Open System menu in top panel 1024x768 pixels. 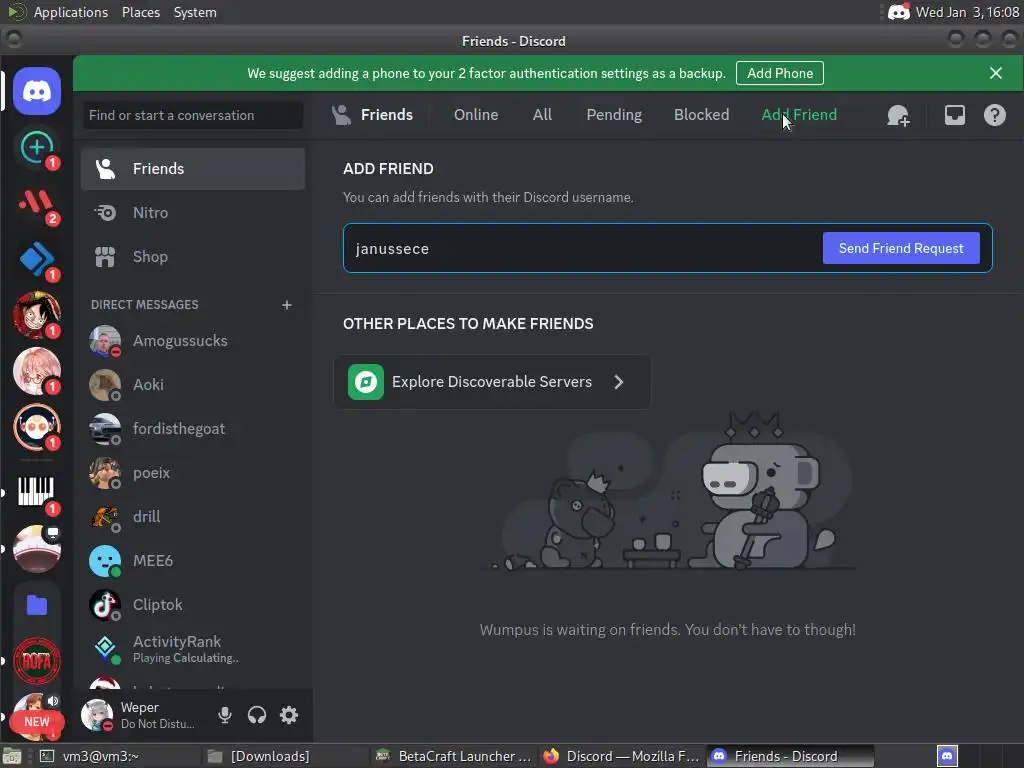[195, 12]
